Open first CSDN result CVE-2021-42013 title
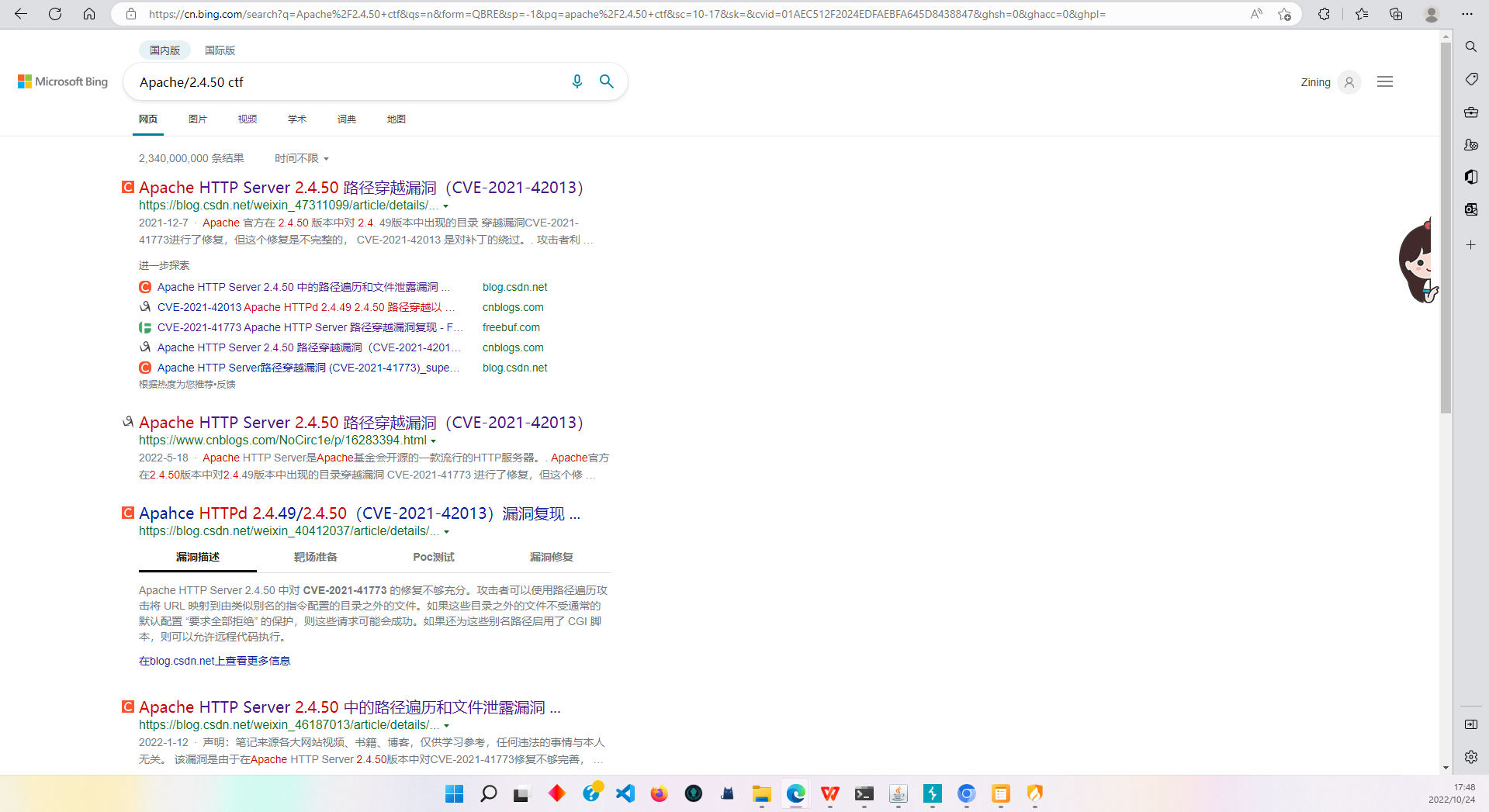1489x812 pixels. 361,188
